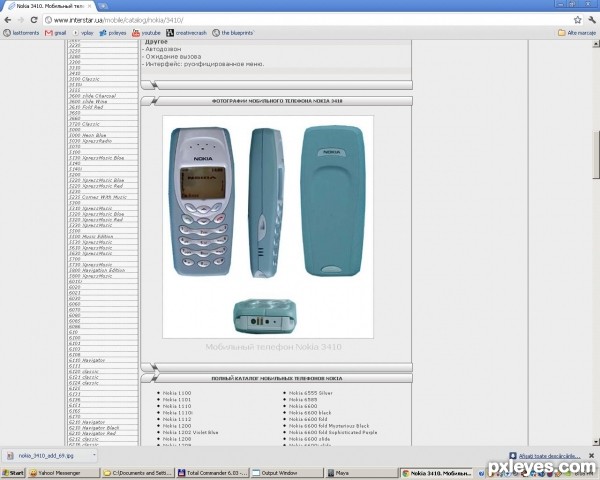Screen dimensions: 600x480
Task: Click the Nokia 3410 front view photo
Action: tap(202, 201)
